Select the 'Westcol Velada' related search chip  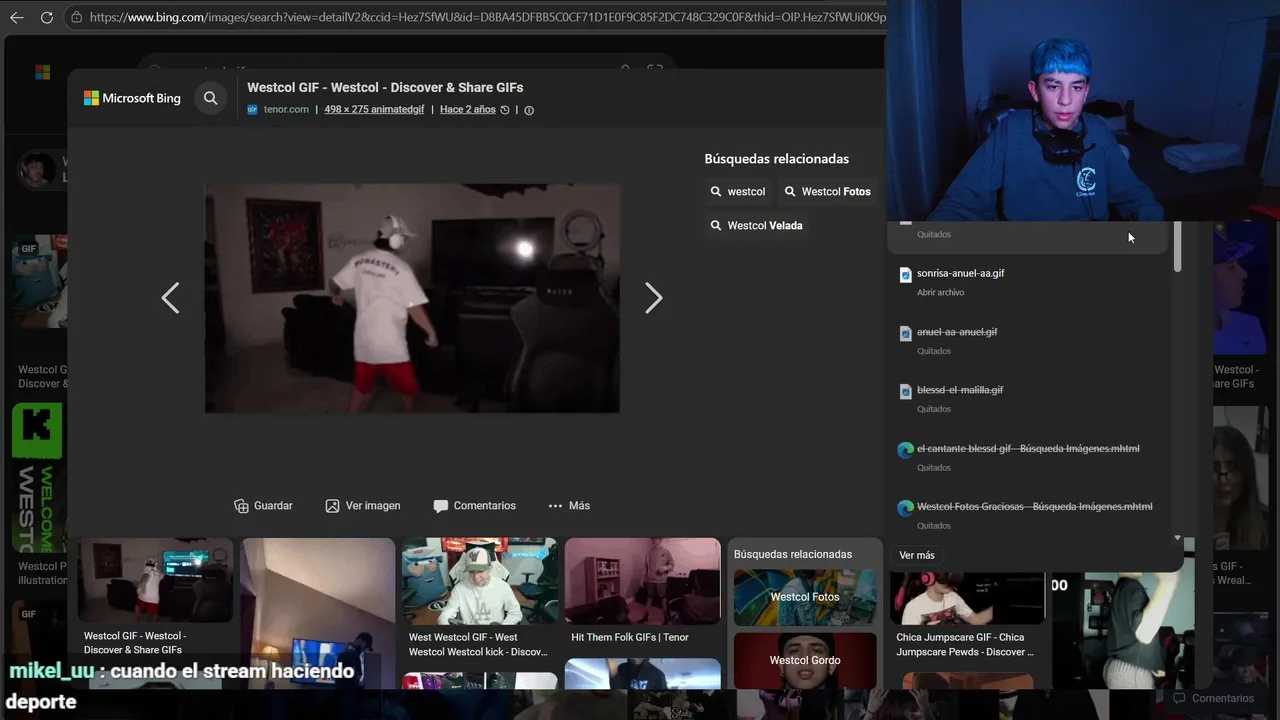click(x=756, y=225)
